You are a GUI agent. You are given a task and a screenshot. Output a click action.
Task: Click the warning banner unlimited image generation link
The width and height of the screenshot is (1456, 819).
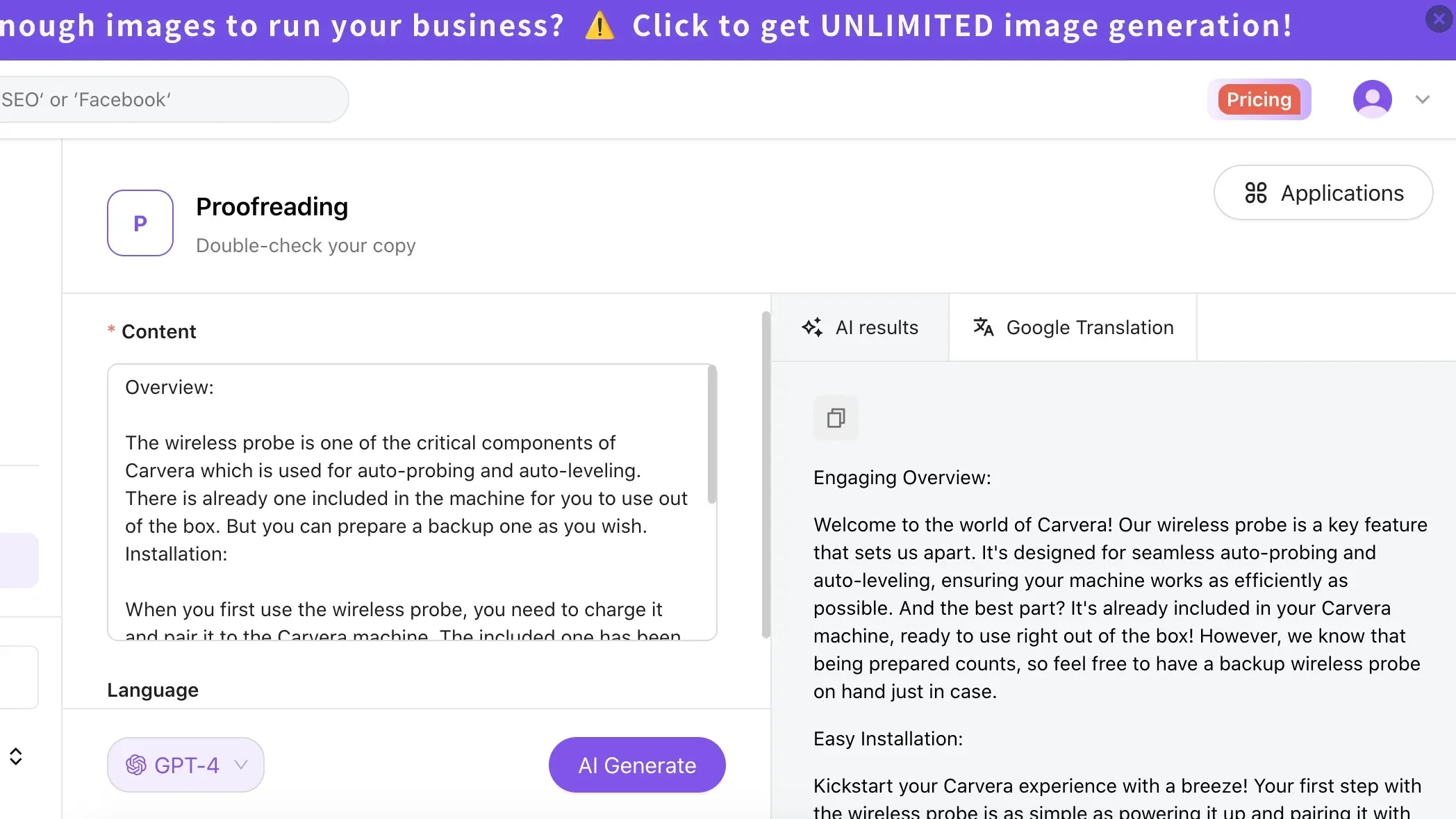click(962, 26)
